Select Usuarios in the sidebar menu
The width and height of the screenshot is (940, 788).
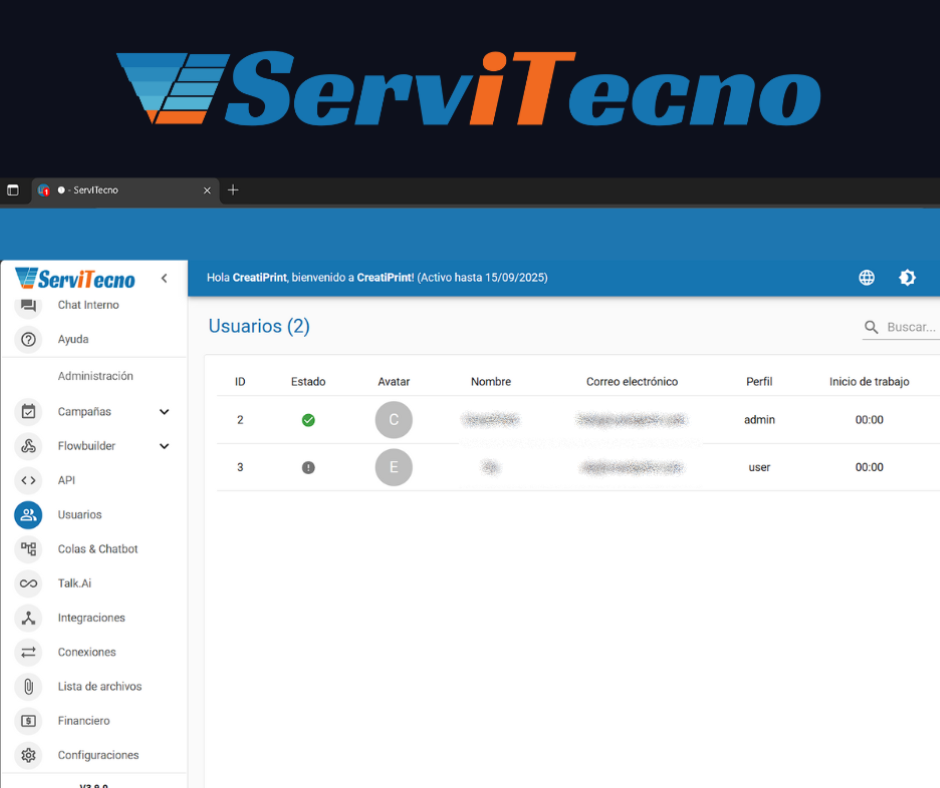(x=80, y=515)
